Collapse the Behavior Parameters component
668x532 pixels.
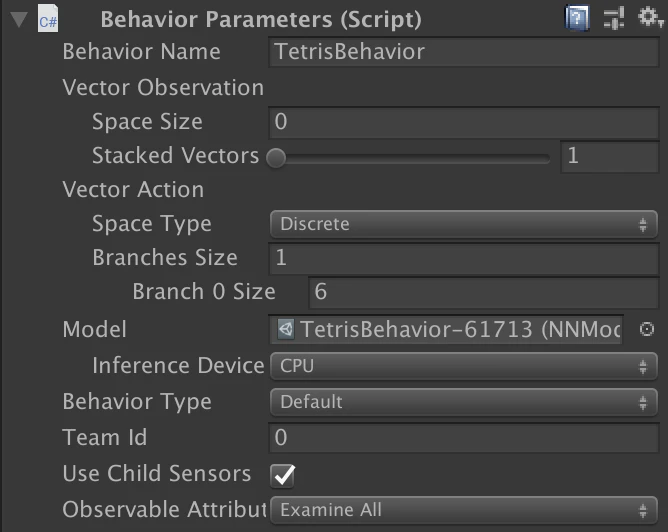click(19, 19)
